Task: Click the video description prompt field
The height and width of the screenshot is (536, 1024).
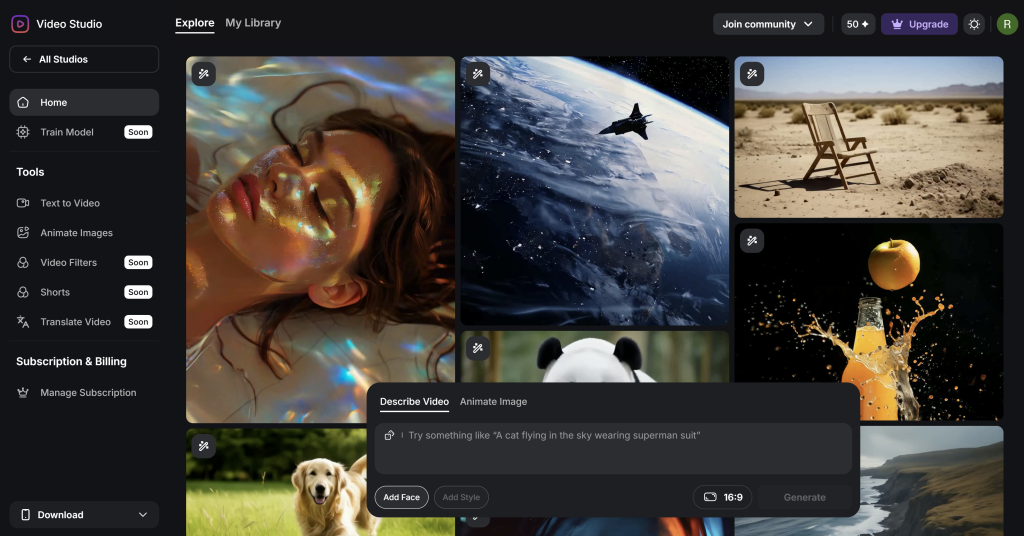Action: [x=620, y=436]
